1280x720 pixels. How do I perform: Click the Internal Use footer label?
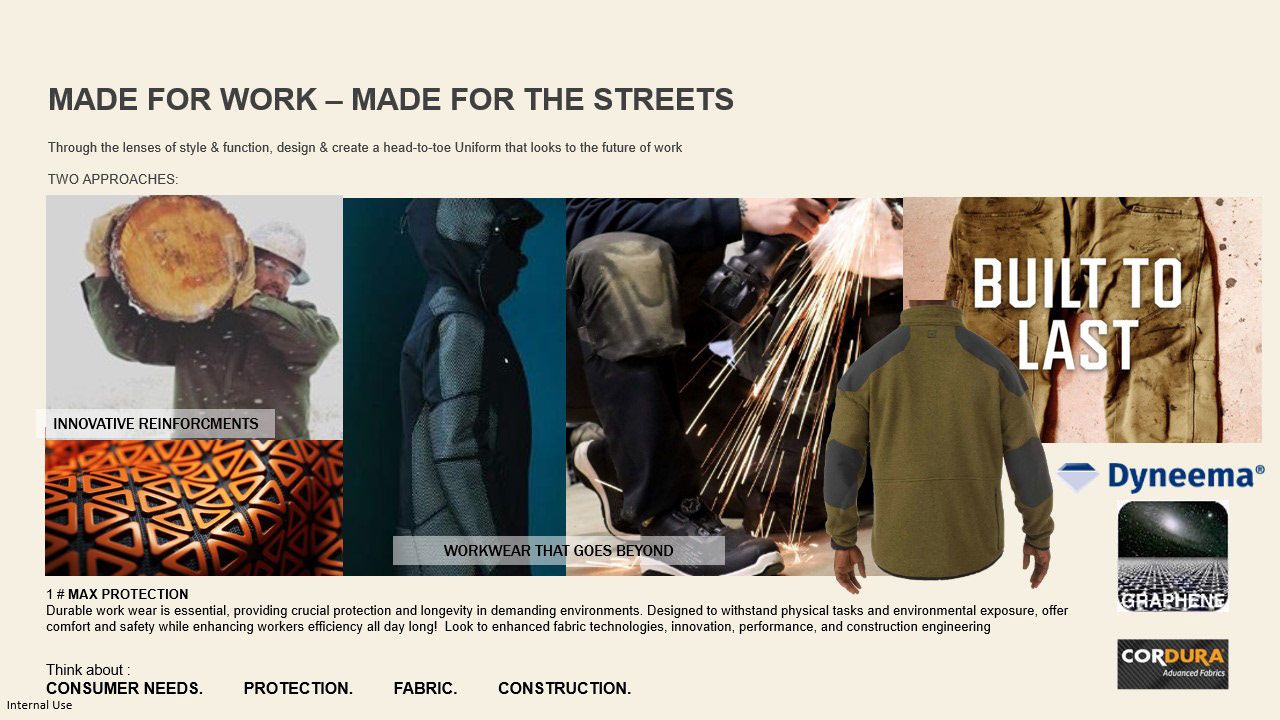pos(39,705)
